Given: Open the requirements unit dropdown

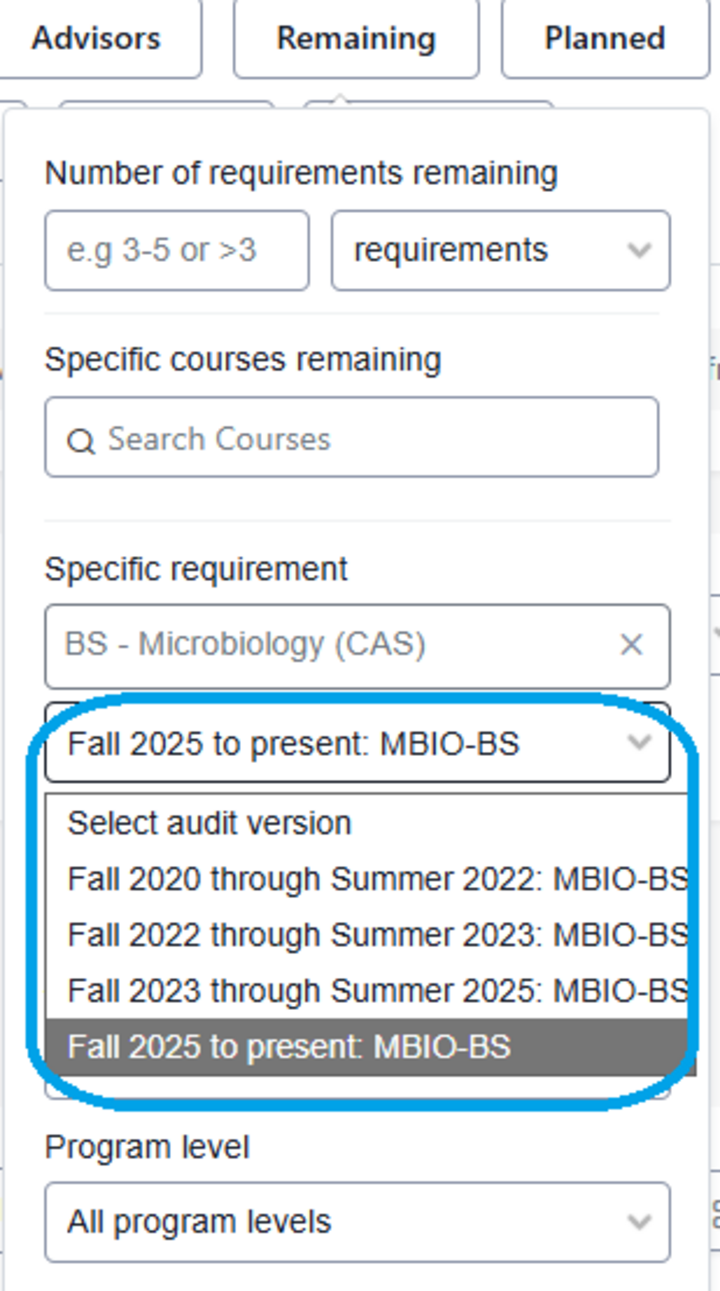Looking at the screenshot, I should point(500,251).
